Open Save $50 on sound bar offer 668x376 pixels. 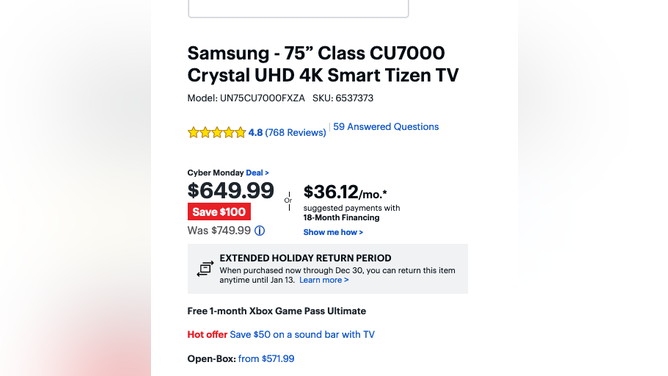(x=302, y=335)
